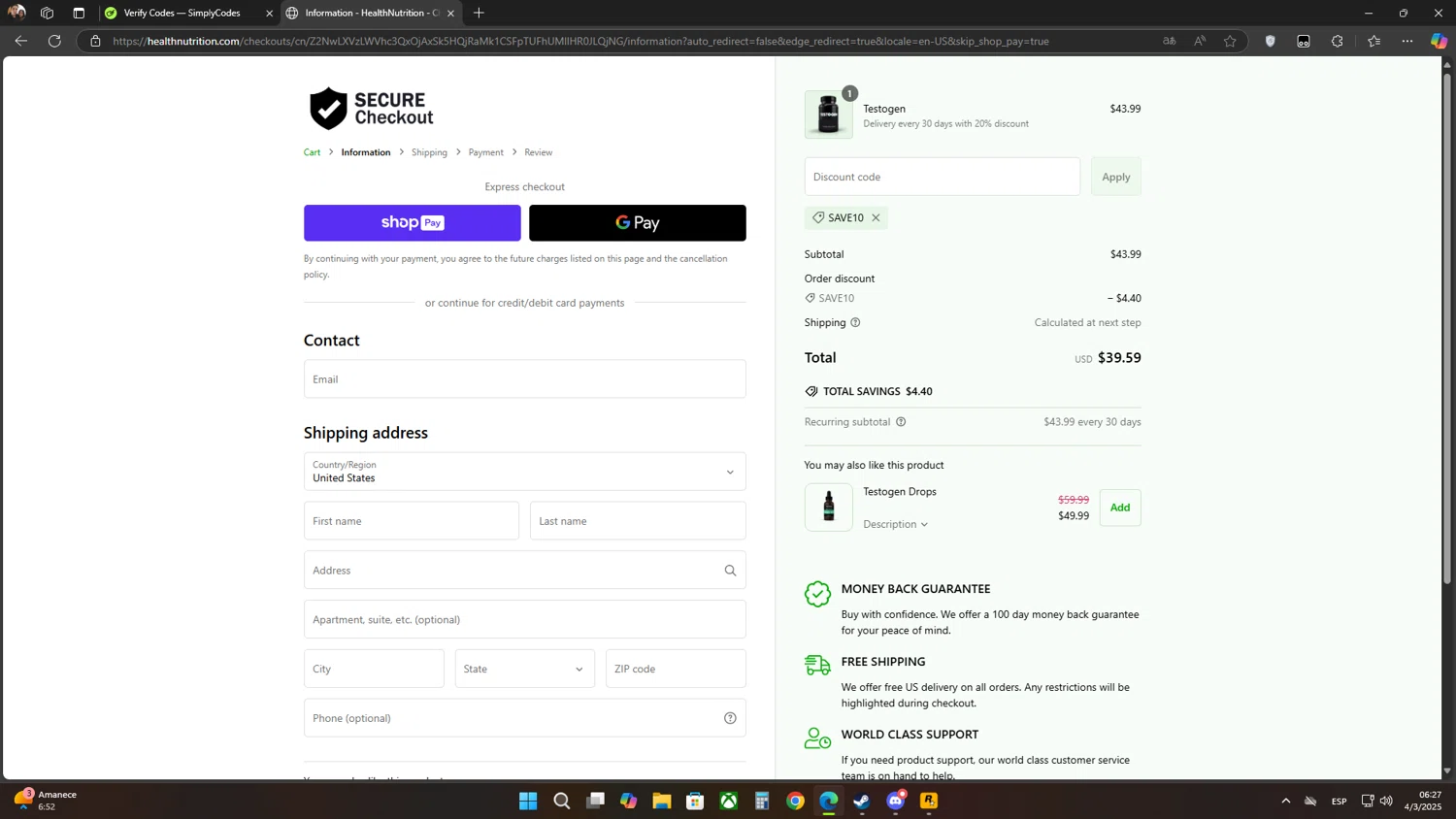Viewport: 1456px width, 819px height.
Task: Open browser Extensions icon
Action: tap(1338, 41)
